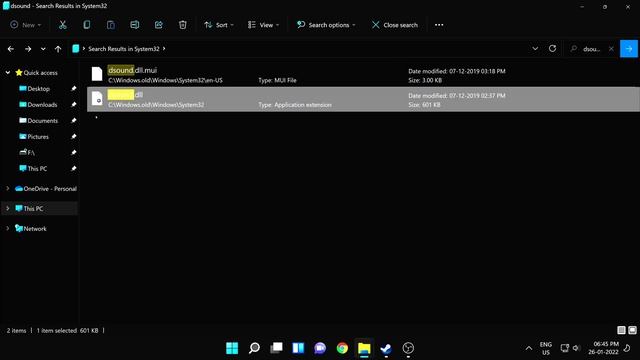Click the pin icon beside Downloads
640x360 pixels.
[74, 104]
